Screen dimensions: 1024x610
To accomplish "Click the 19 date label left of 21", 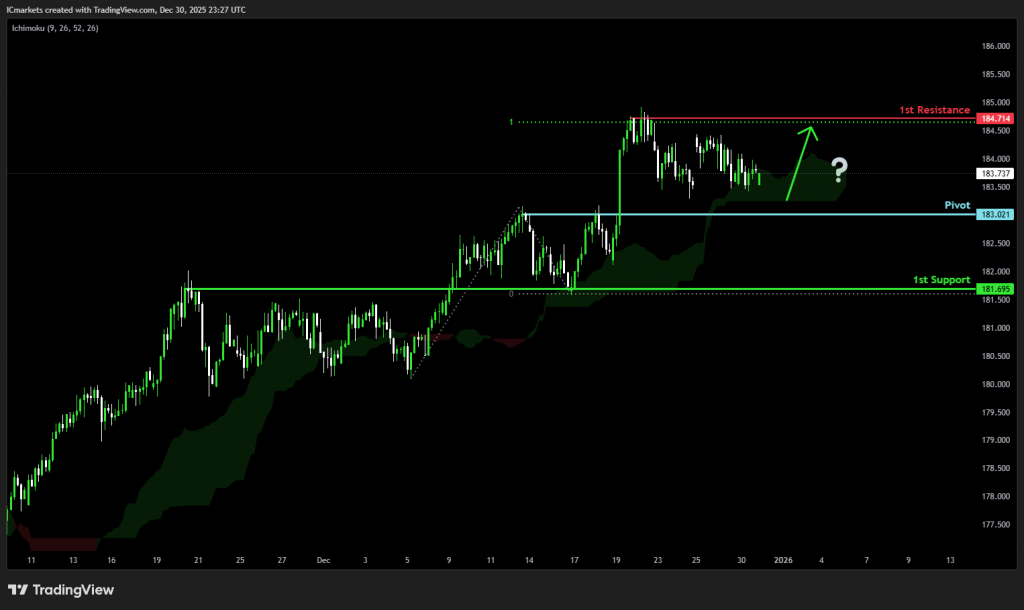I will click(157, 561).
